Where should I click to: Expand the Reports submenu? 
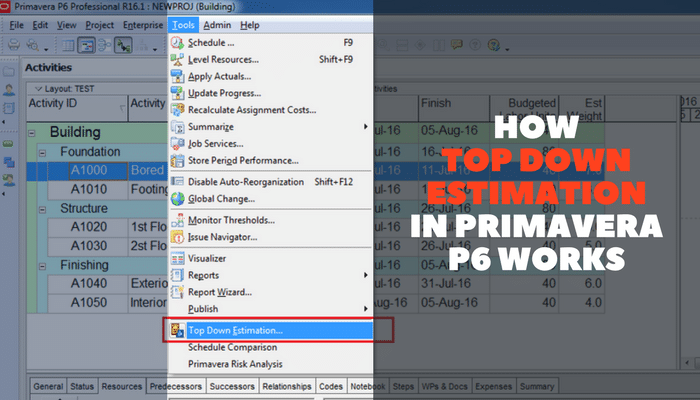[x=270, y=275]
